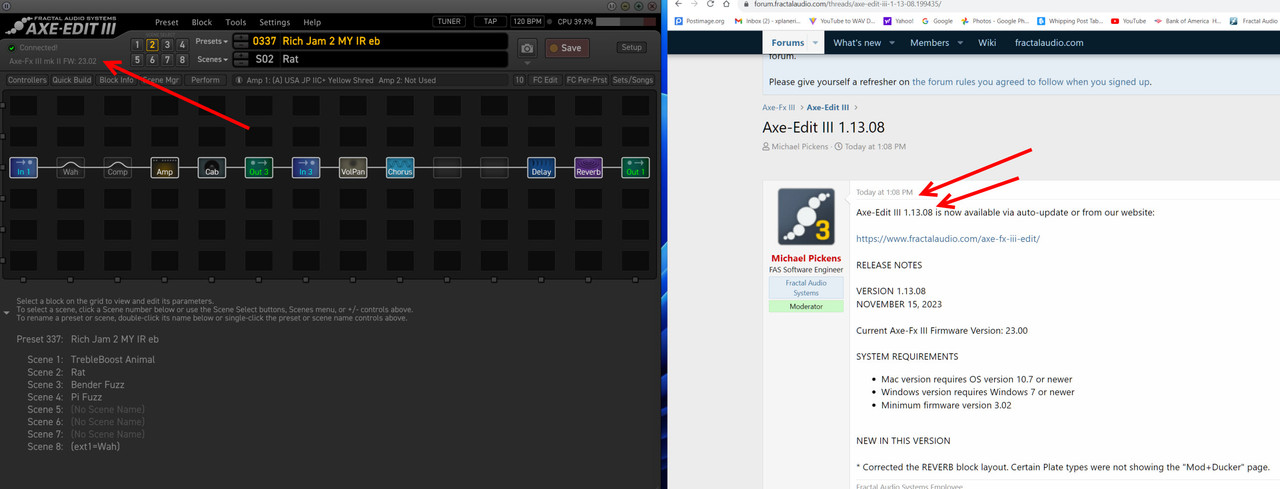This screenshot has height=489, width=1280.
Task: Open the Setup button
Action: (631, 47)
